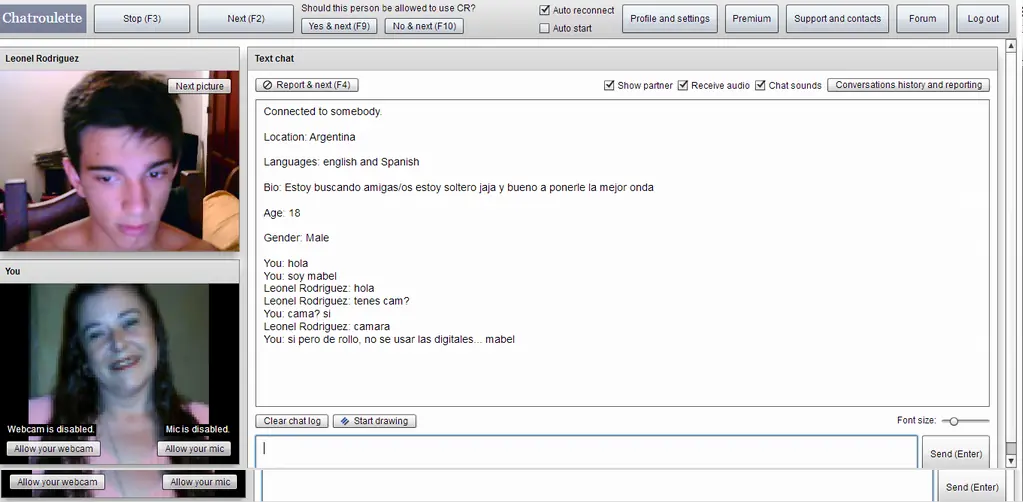
Task: Click the 'You' panel header
Action: click(120, 271)
